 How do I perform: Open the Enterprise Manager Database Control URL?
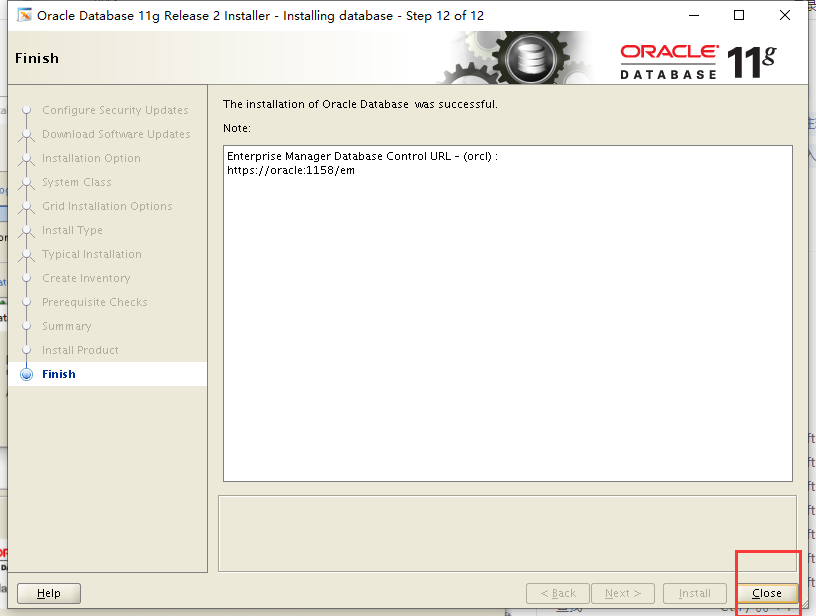(292, 169)
